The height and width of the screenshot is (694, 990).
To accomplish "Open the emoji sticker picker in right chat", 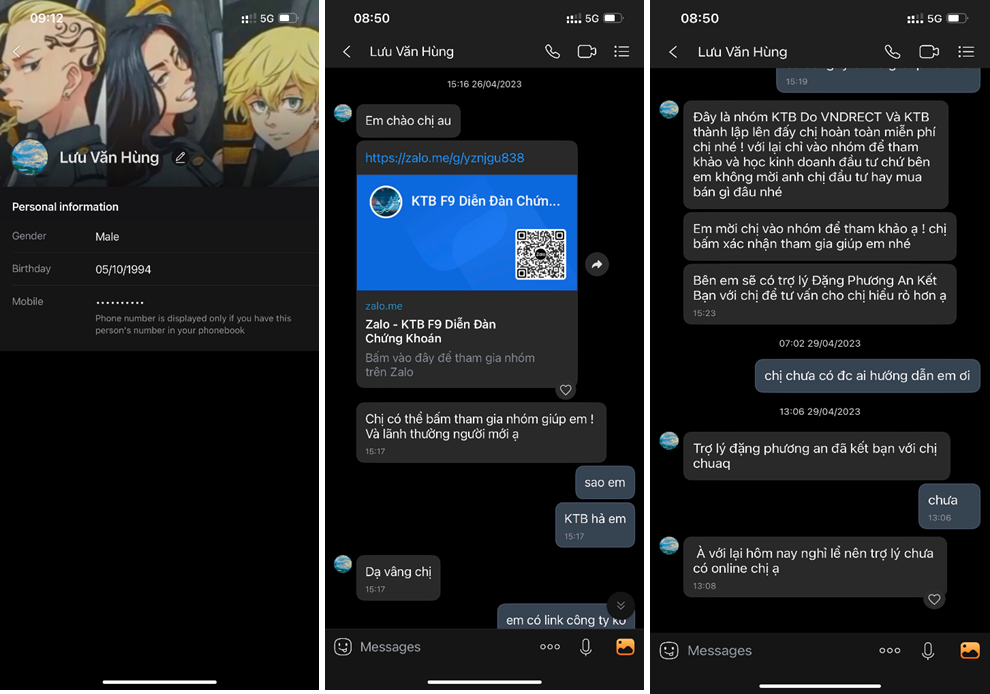I will [x=669, y=650].
